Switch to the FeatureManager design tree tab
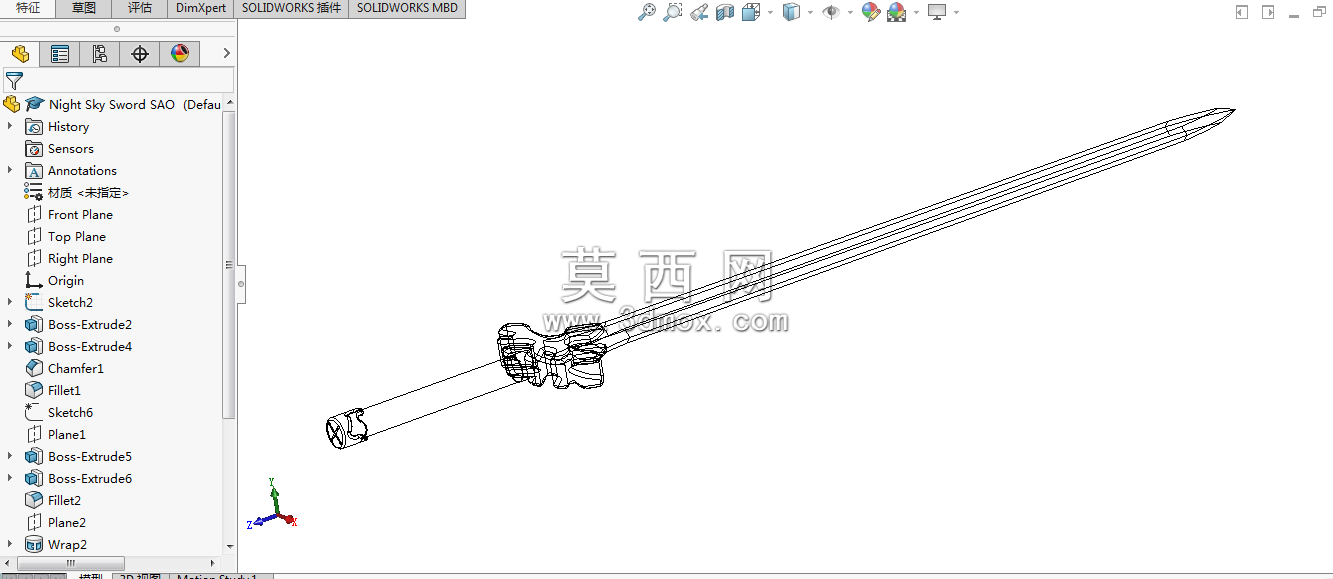 click(x=20, y=54)
